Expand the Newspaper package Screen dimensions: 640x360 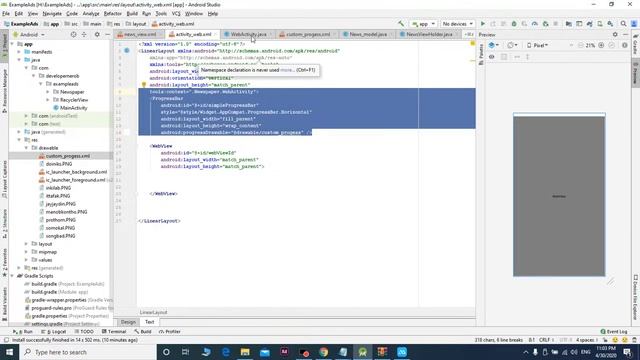(48, 92)
